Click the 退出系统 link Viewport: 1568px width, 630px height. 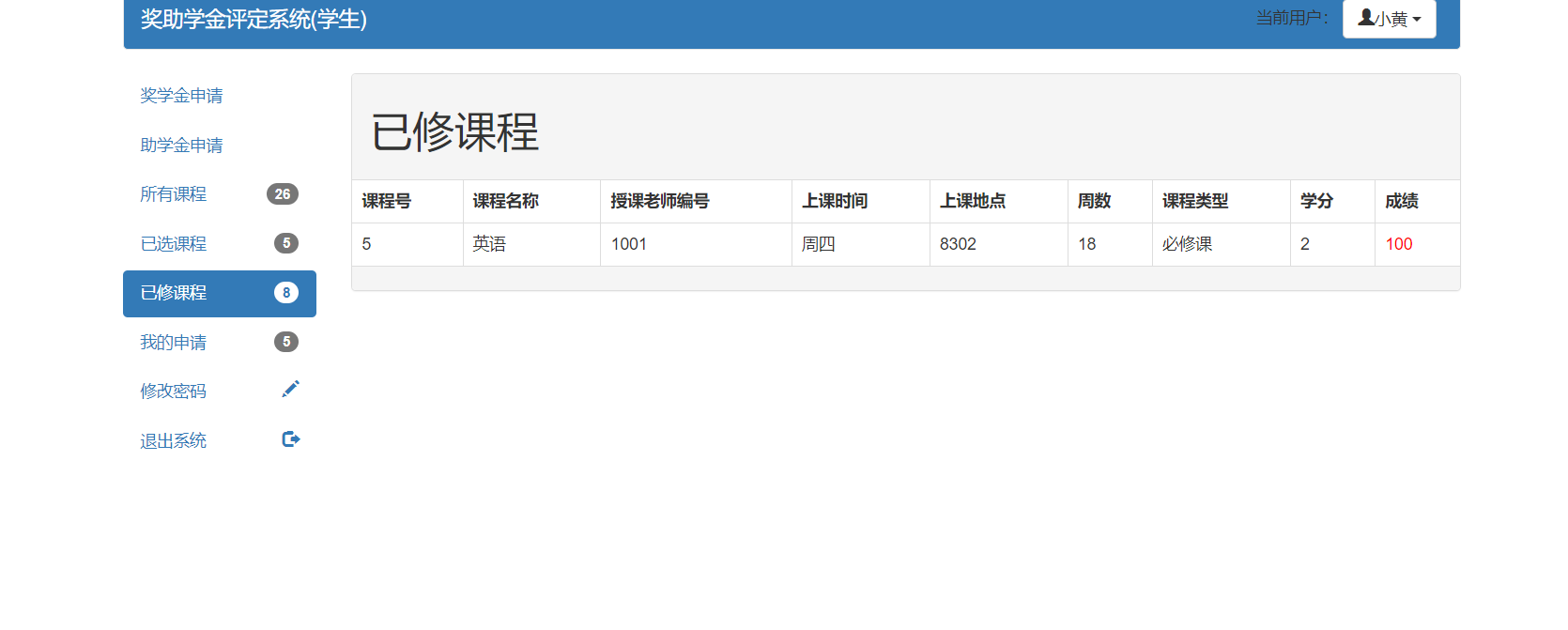tap(220, 441)
